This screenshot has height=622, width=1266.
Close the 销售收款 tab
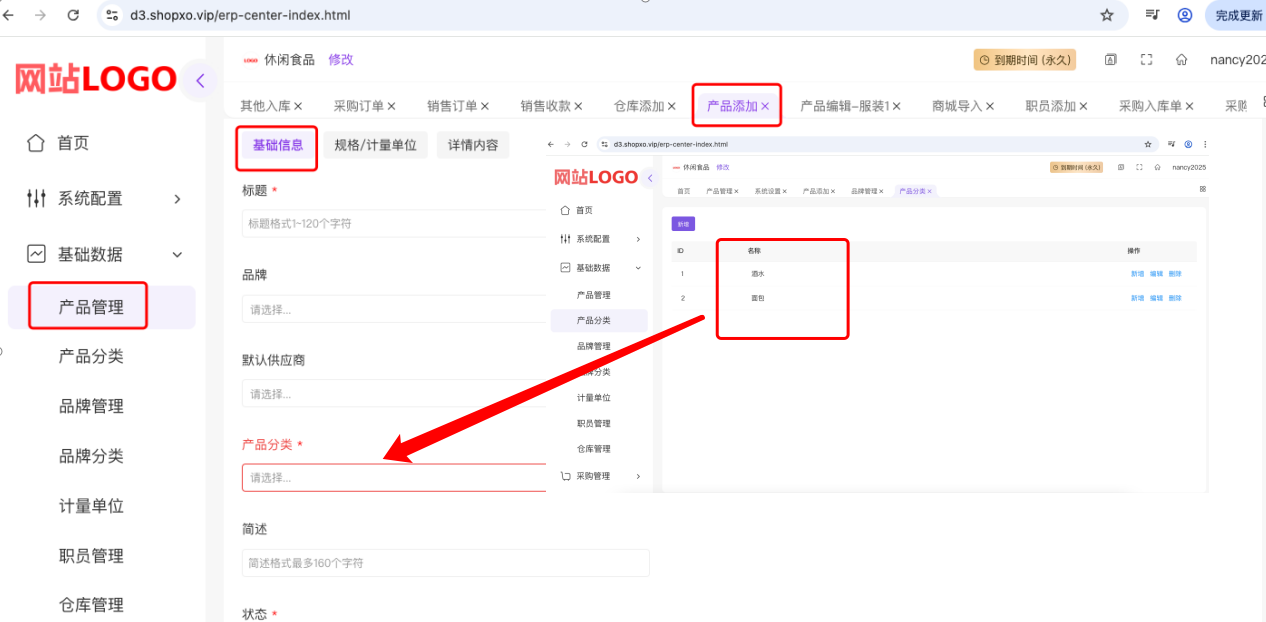578,106
